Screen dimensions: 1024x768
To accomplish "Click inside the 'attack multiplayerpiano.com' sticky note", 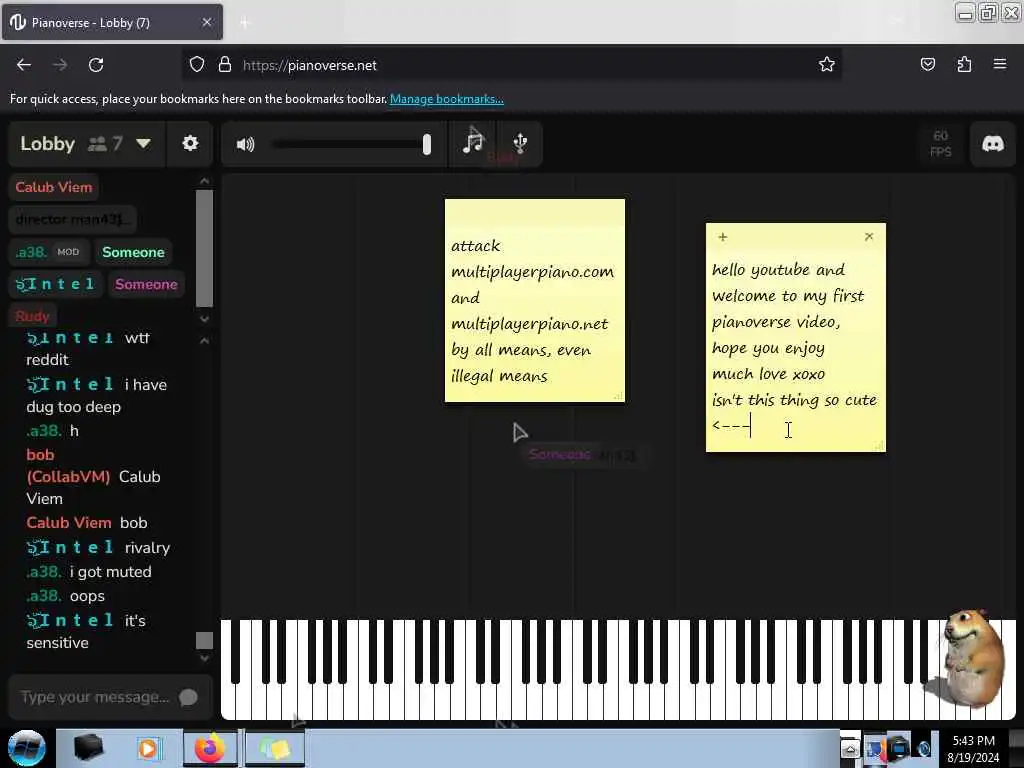I will point(534,310).
